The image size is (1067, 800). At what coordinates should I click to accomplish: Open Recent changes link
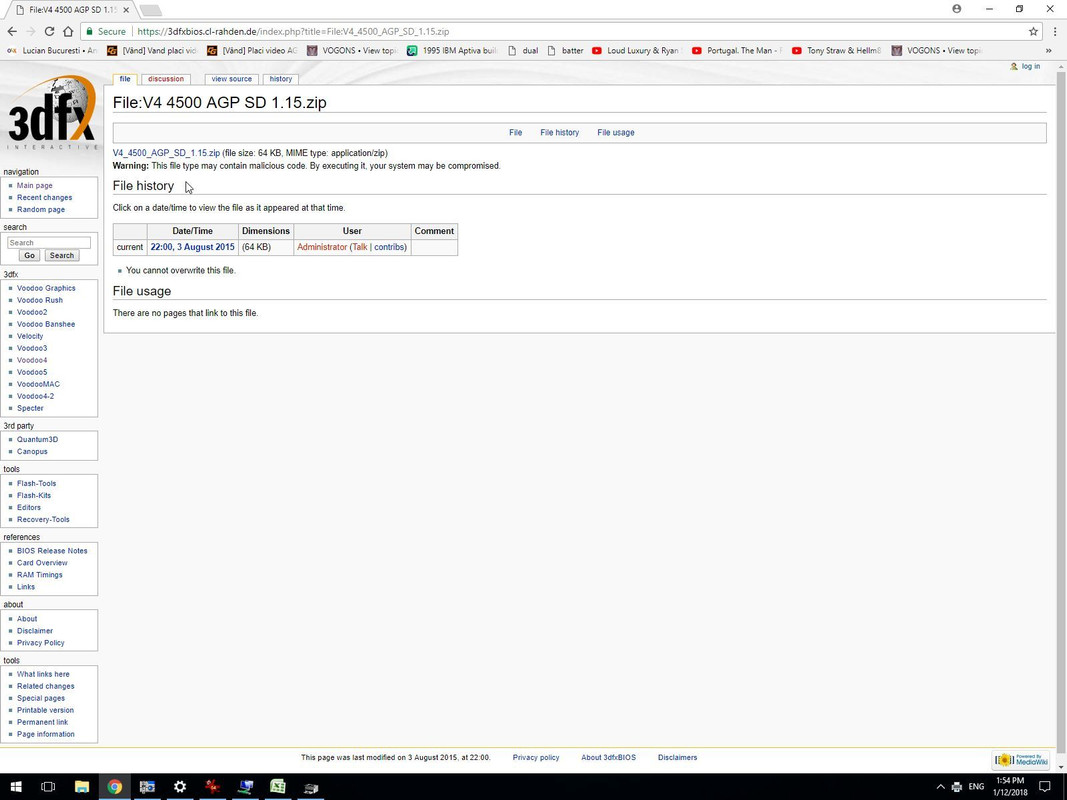44,197
